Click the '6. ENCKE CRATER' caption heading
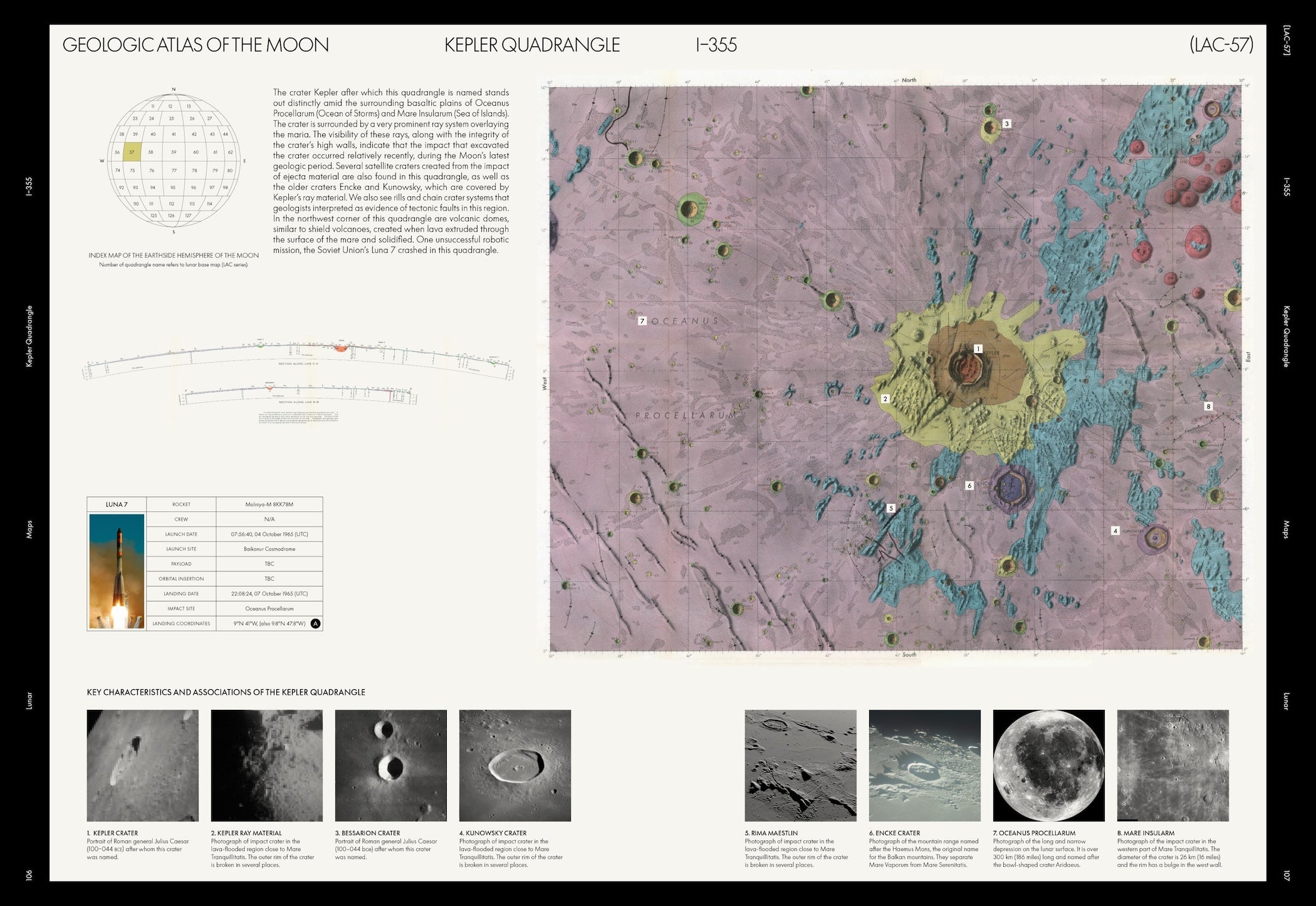This screenshot has height=906, width=1316. coord(894,833)
